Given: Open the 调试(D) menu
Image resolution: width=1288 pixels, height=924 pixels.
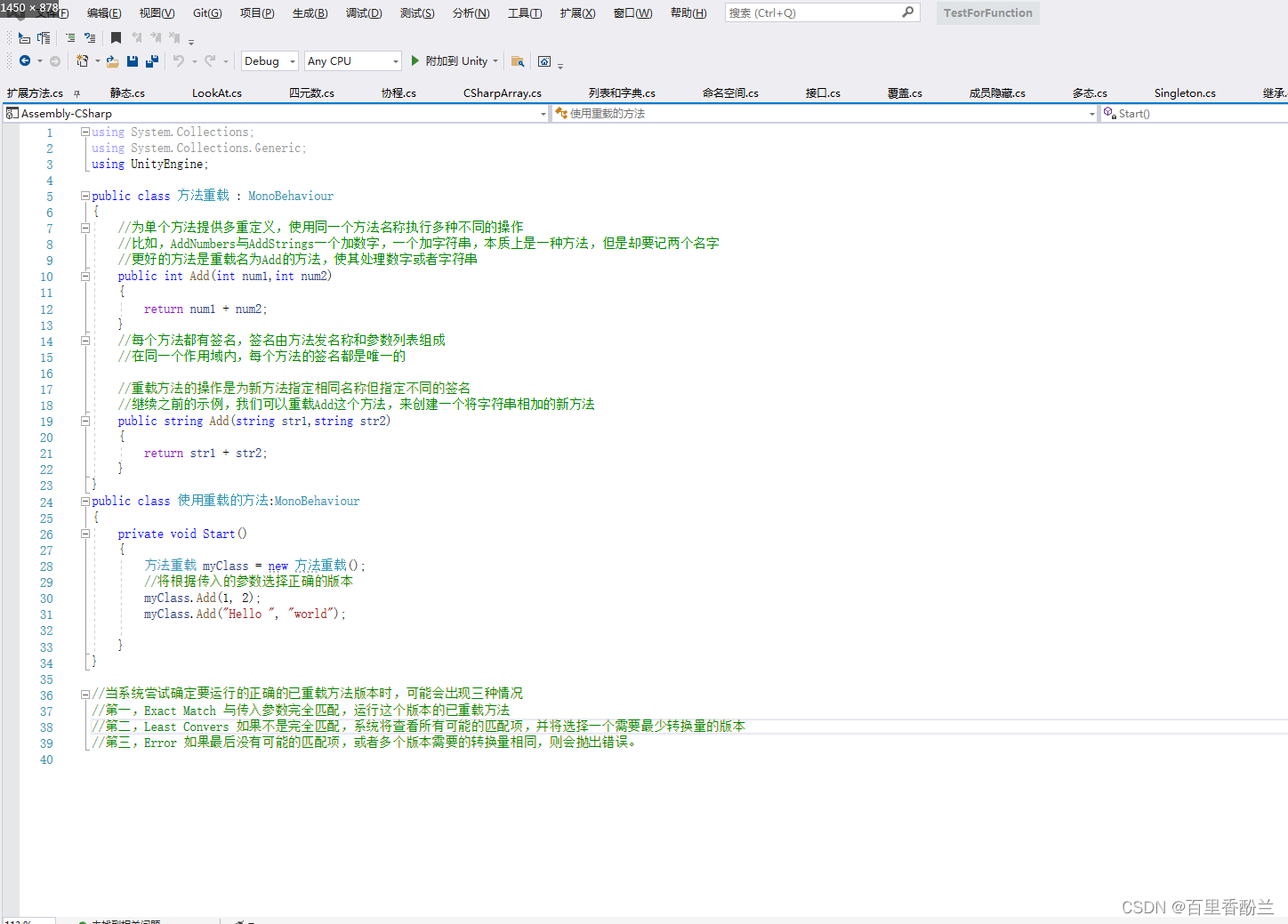Looking at the screenshot, I should click(364, 12).
